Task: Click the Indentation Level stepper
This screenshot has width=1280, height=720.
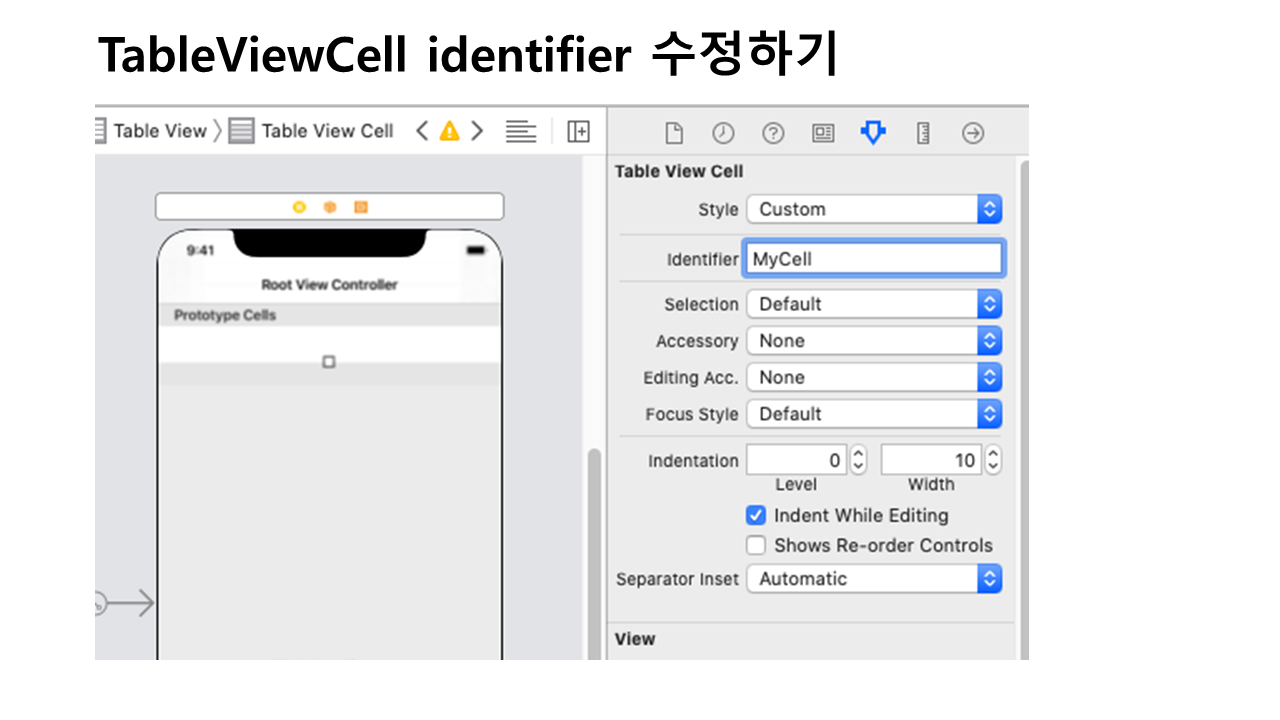Action: [x=858, y=460]
